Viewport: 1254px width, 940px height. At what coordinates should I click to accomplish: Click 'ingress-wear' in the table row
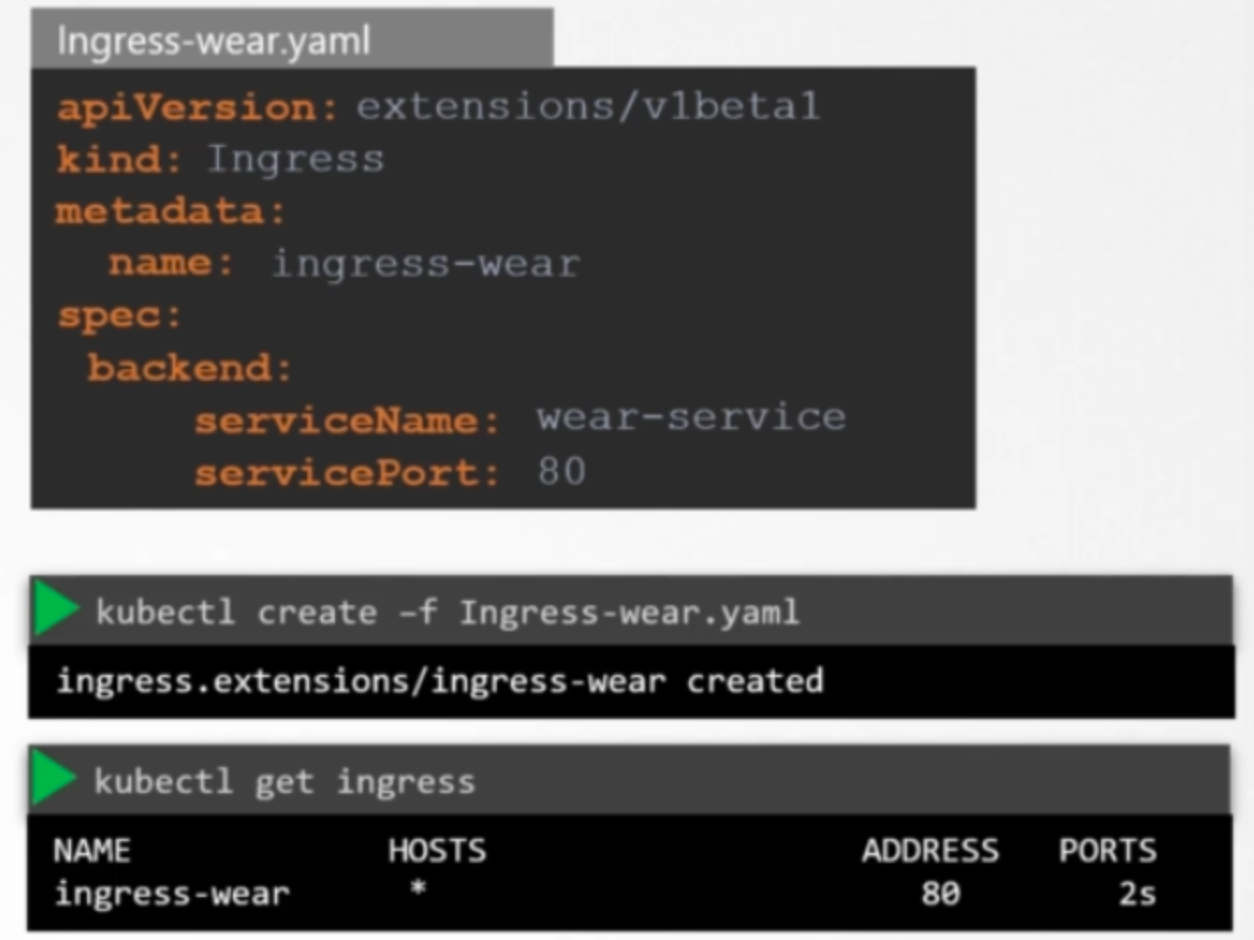tap(172, 893)
